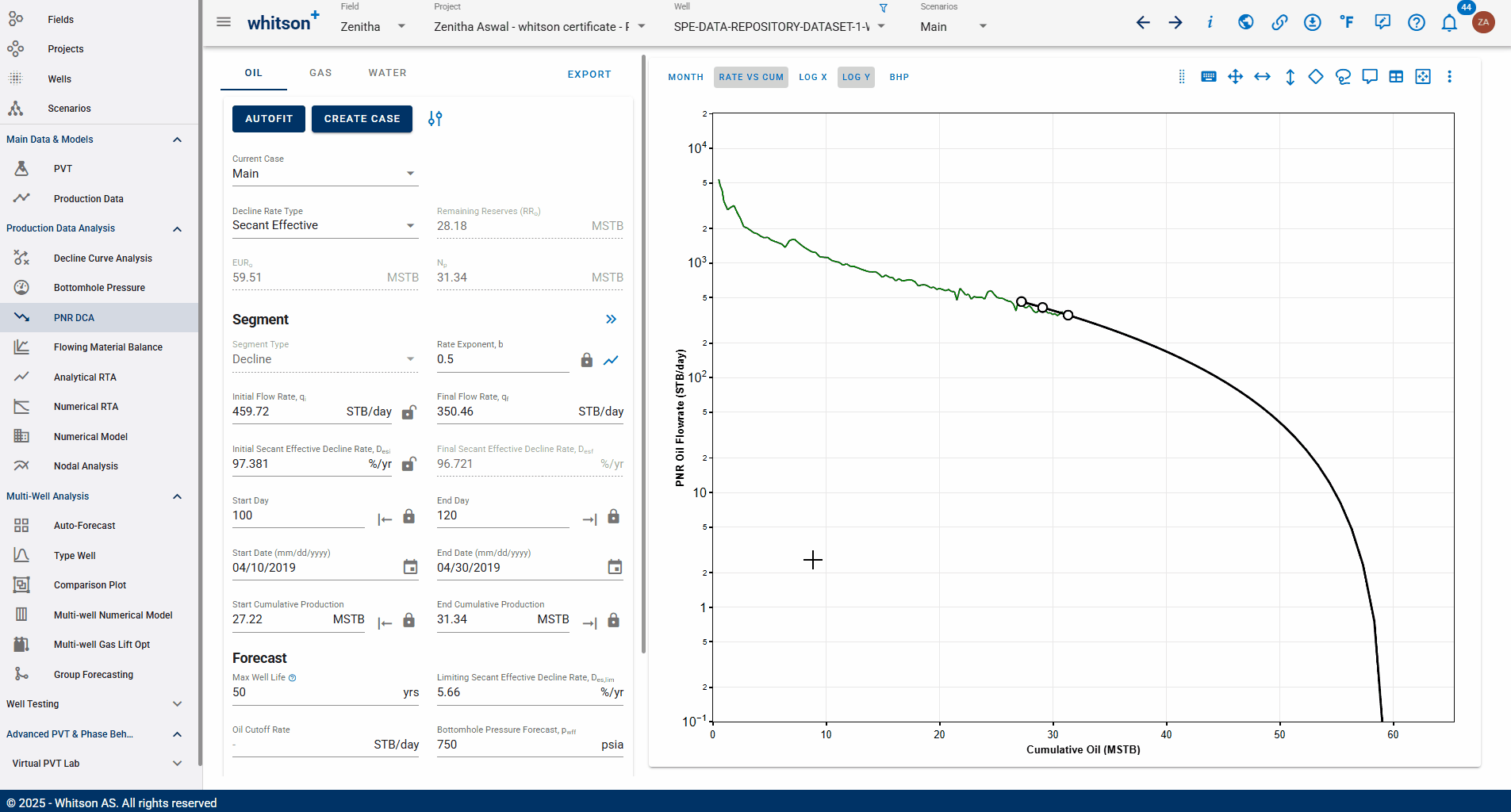Open the feedback chat icon
This screenshot has height=812, width=1511.
[1383, 22]
